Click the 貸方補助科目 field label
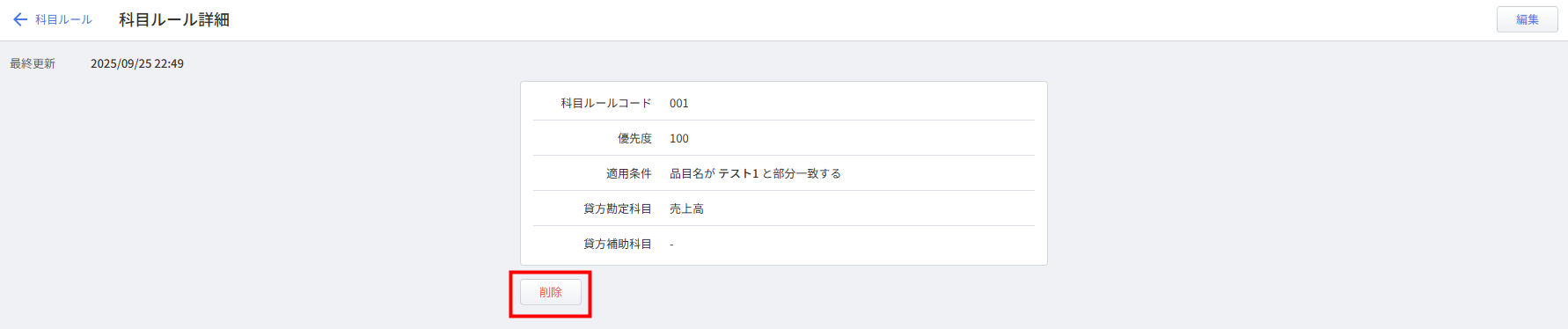Screen dimensions: 1568x329 [618, 244]
